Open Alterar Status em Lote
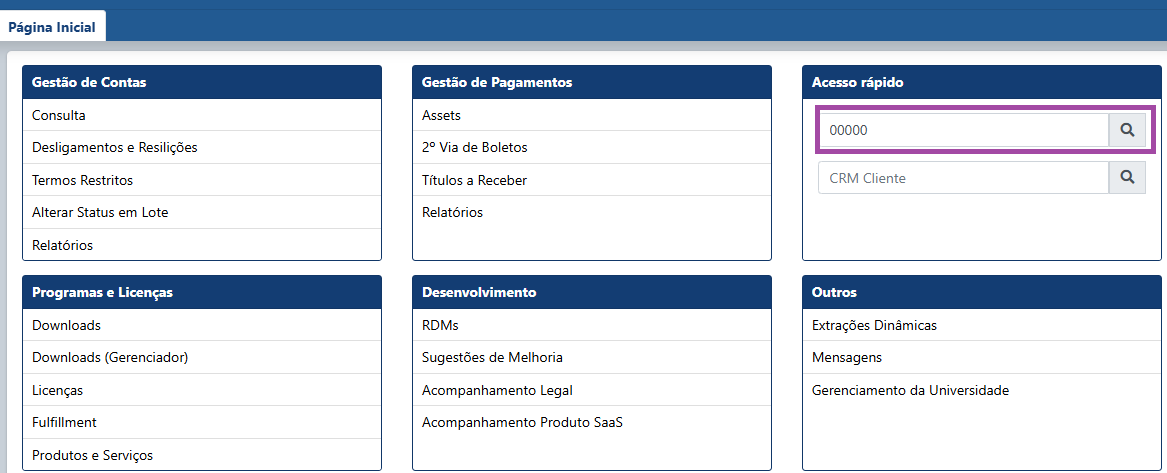 point(100,212)
